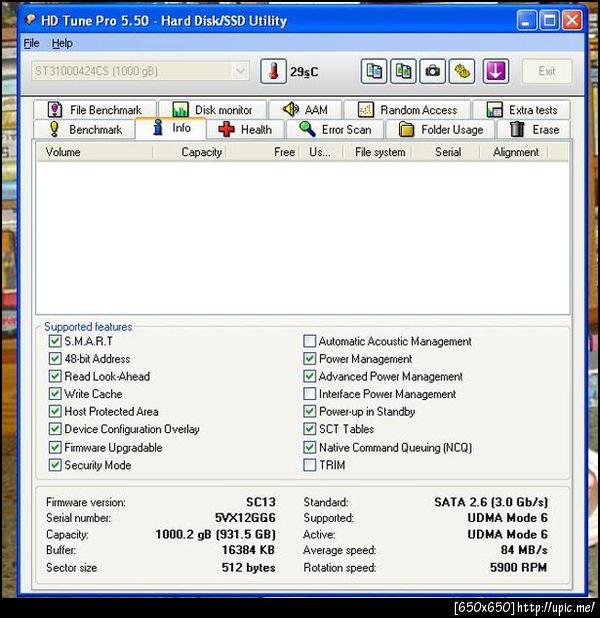Click the sector size value 512 bytes
This screenshot has height=618, width=600.
[x=248, y=567]
